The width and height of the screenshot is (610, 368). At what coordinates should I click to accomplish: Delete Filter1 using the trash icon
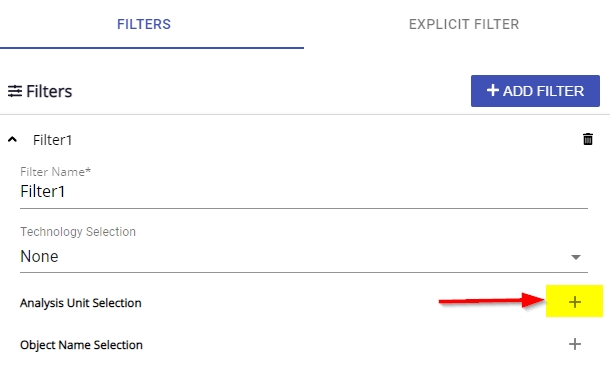588,139
